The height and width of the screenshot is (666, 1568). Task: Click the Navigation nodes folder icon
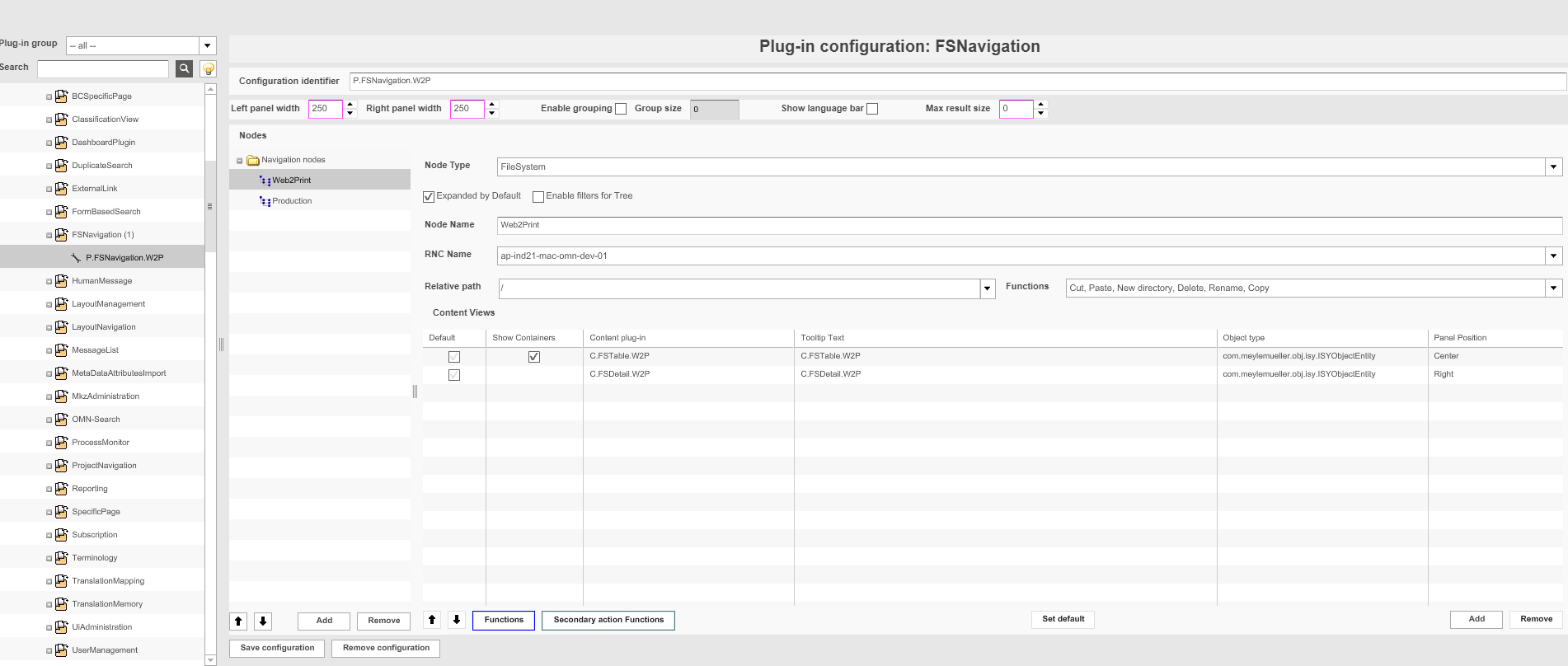[x=253, y=160]
